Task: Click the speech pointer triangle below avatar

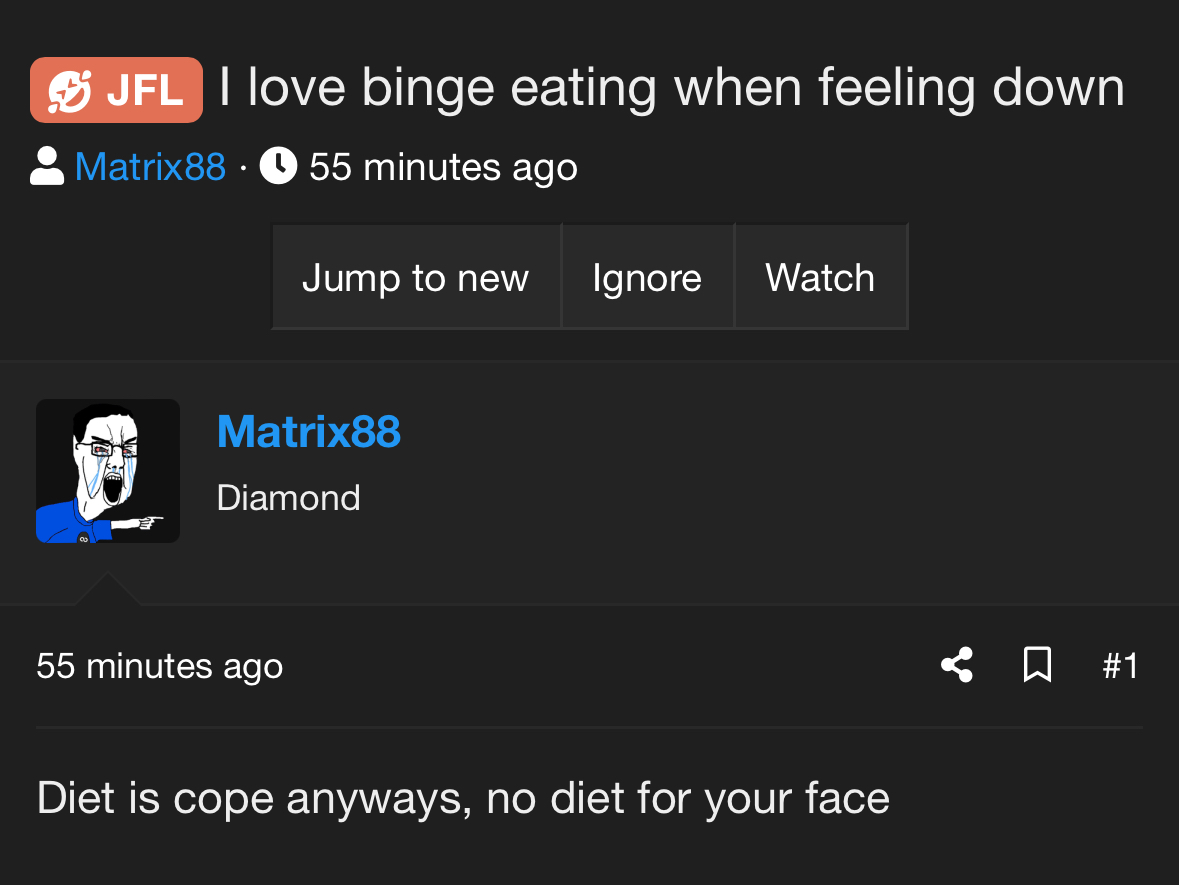Action: click(108, 589)
